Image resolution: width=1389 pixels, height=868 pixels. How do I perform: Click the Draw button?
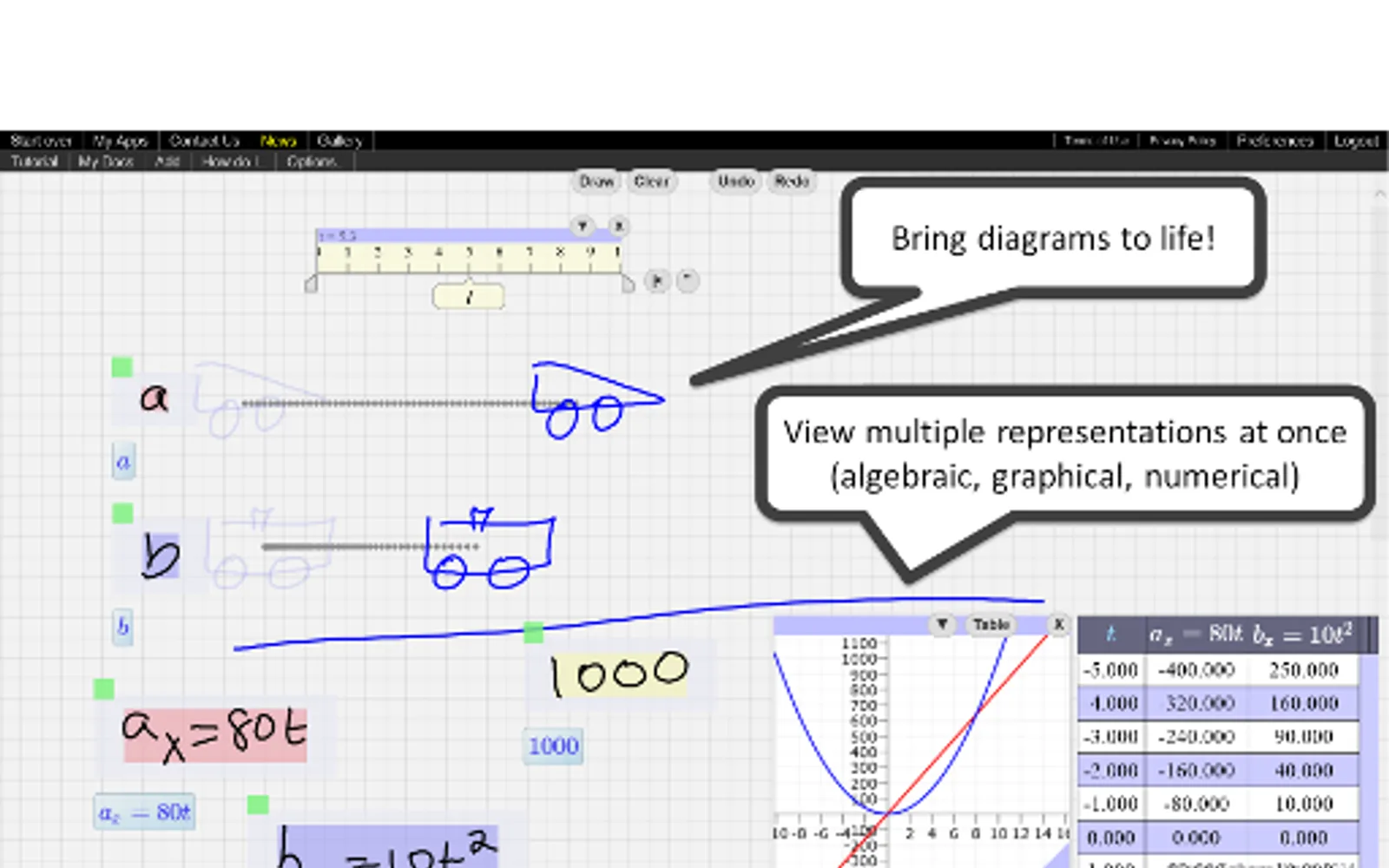(x=596, y=181)
